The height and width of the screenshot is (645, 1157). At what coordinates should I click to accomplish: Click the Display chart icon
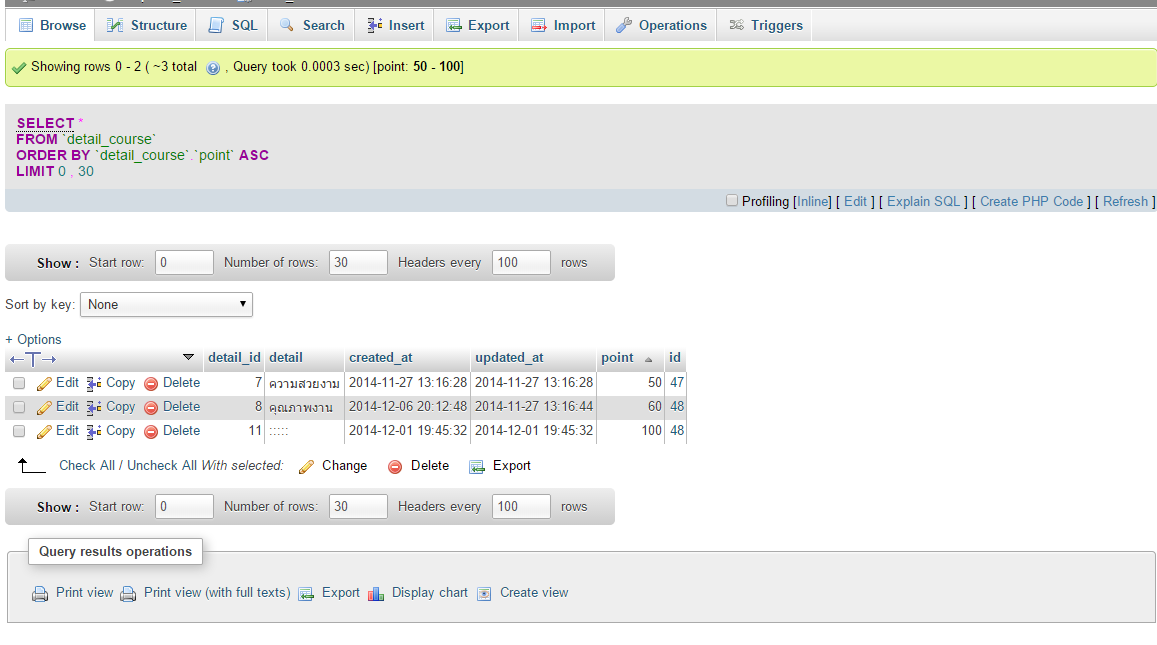(x=376, y=594)
